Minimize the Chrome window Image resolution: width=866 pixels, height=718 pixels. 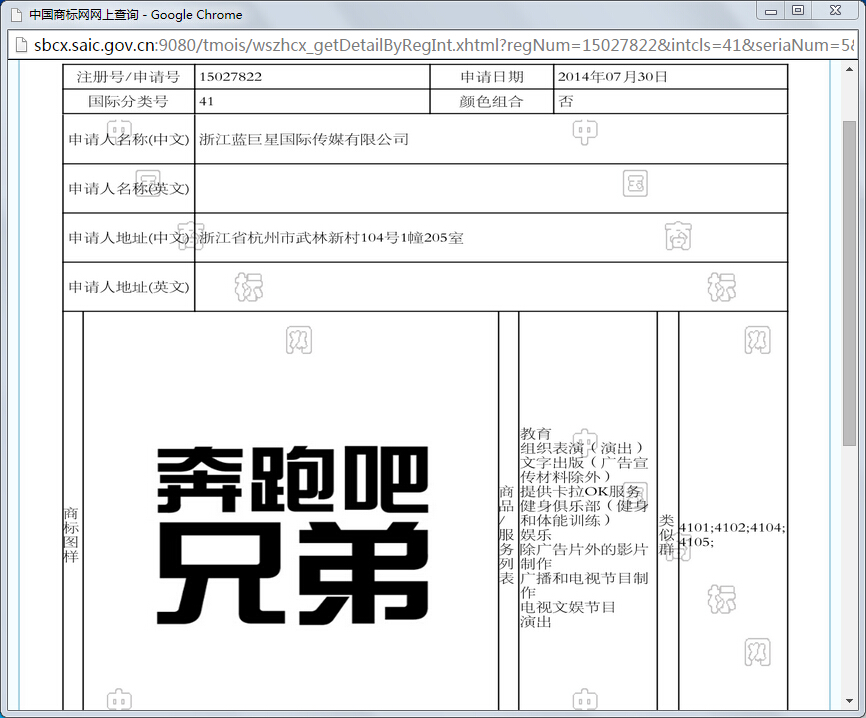771,11
